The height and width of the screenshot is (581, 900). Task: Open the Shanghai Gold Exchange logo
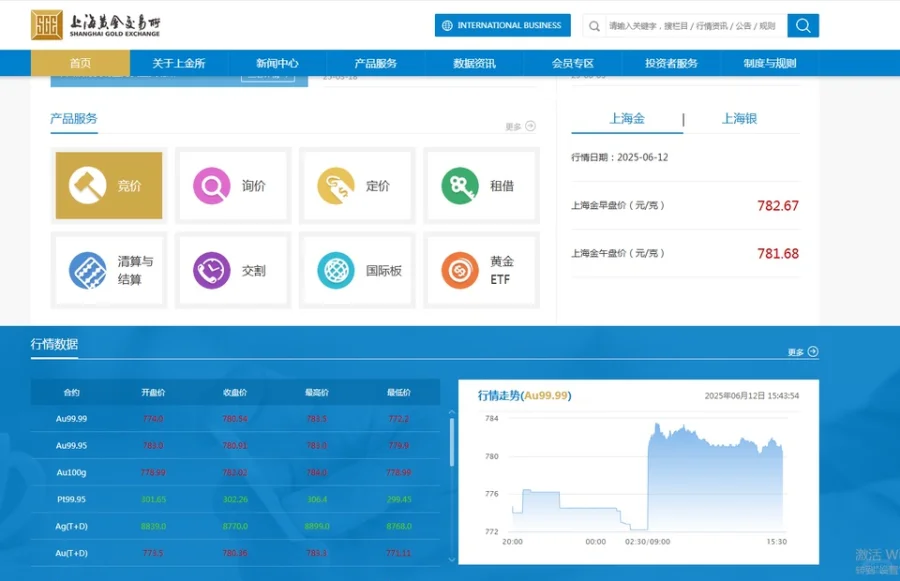click(96, 25)
